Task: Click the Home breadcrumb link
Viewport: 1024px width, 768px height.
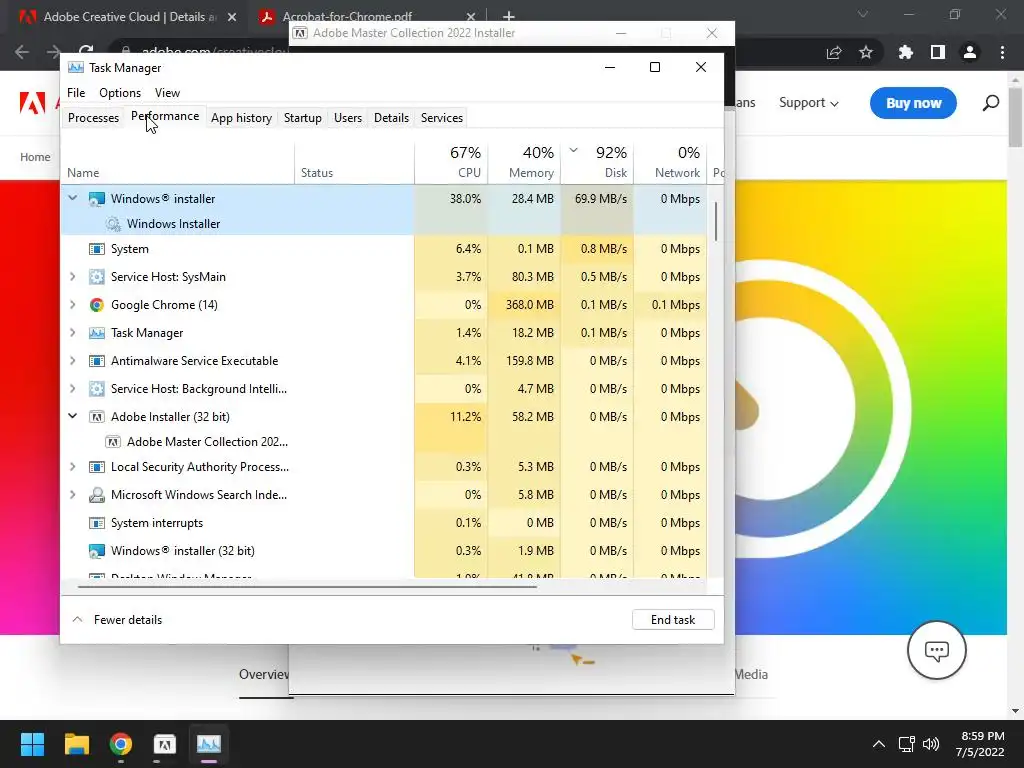Action: coord(35,157)
